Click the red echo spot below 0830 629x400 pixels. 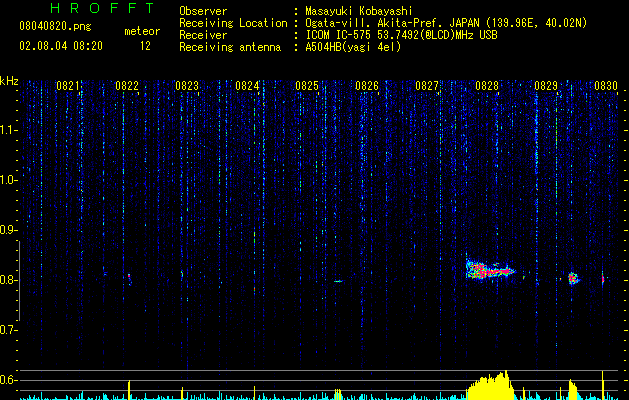603,278
